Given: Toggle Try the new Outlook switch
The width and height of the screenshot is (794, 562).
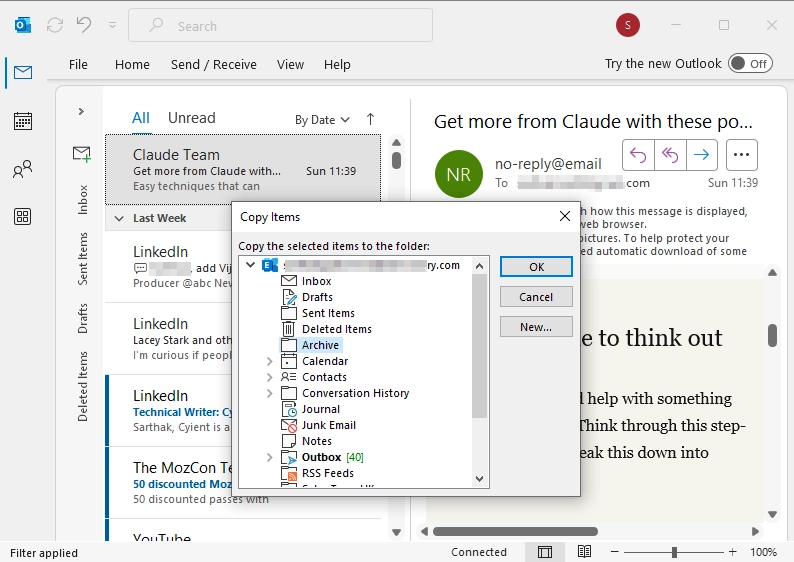Looking at the screenshot, I should [750, 64].
